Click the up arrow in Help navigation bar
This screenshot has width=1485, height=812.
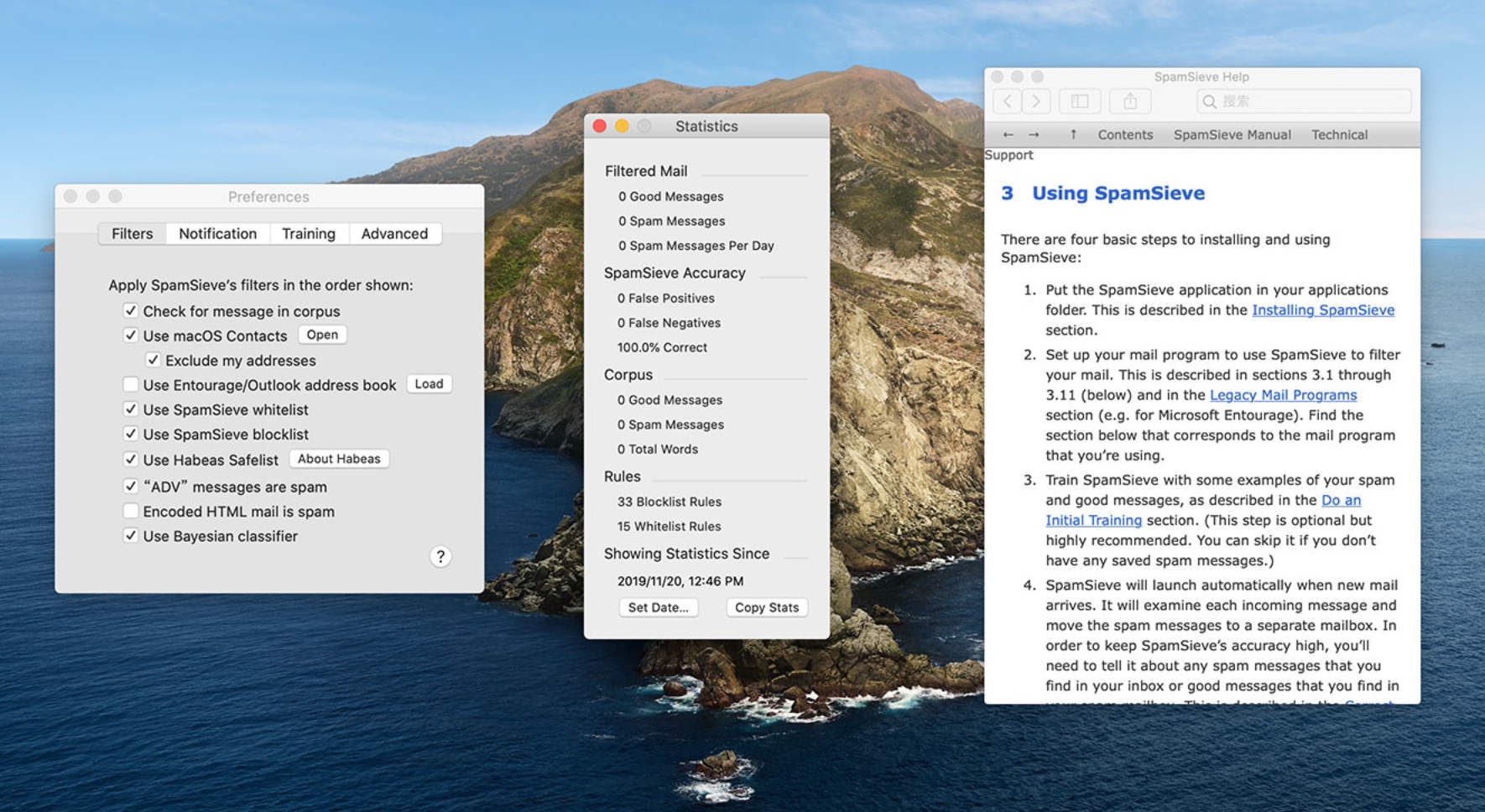click(x=1073, y=134)
